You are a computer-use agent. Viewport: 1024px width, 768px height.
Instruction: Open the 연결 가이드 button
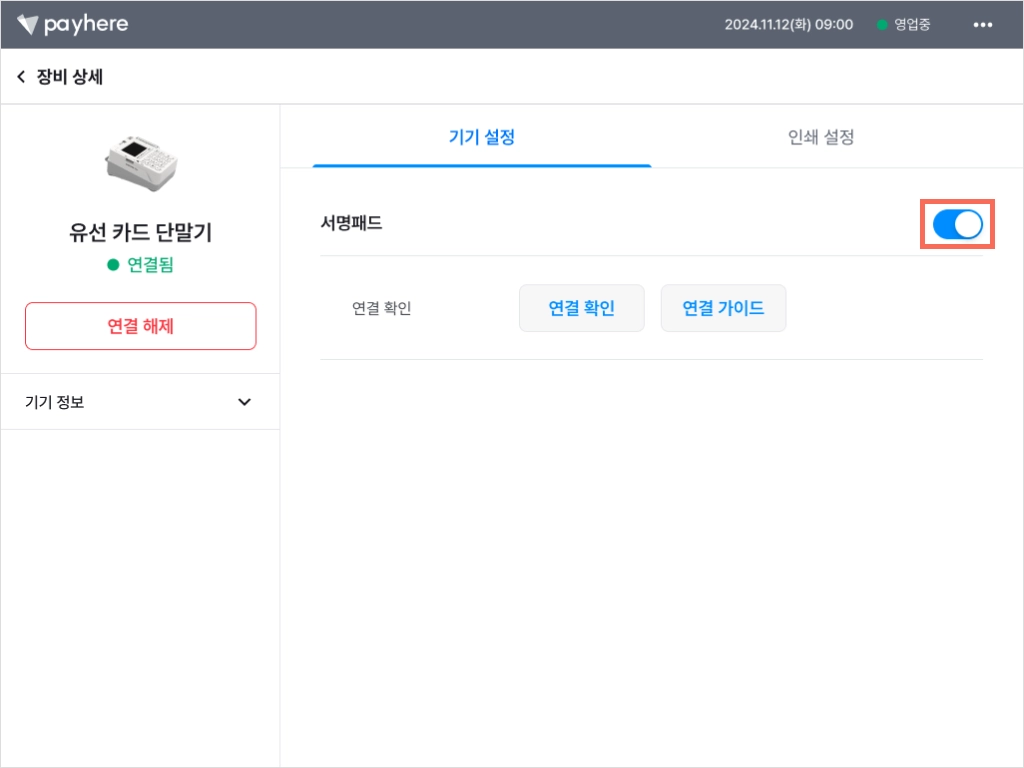[723, 308]
